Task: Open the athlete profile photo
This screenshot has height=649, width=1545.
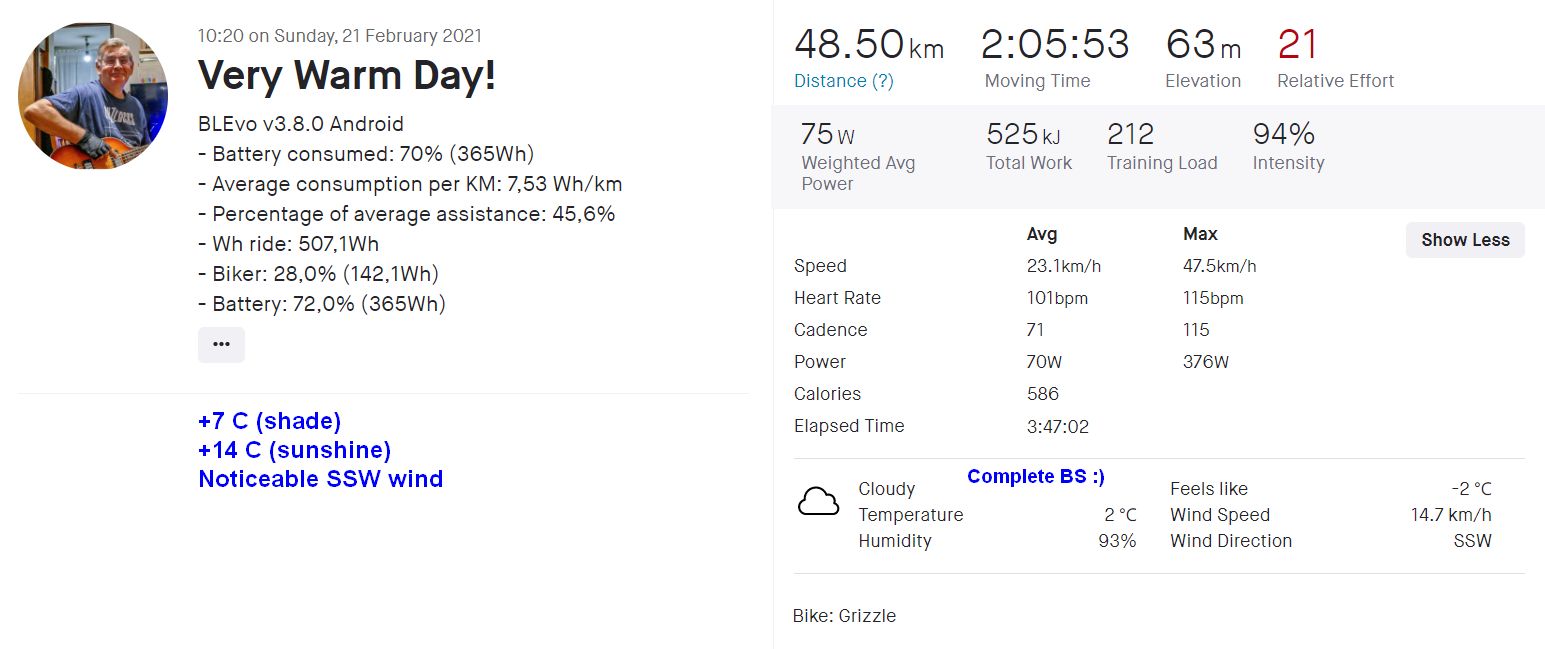Action: (93, 96)
